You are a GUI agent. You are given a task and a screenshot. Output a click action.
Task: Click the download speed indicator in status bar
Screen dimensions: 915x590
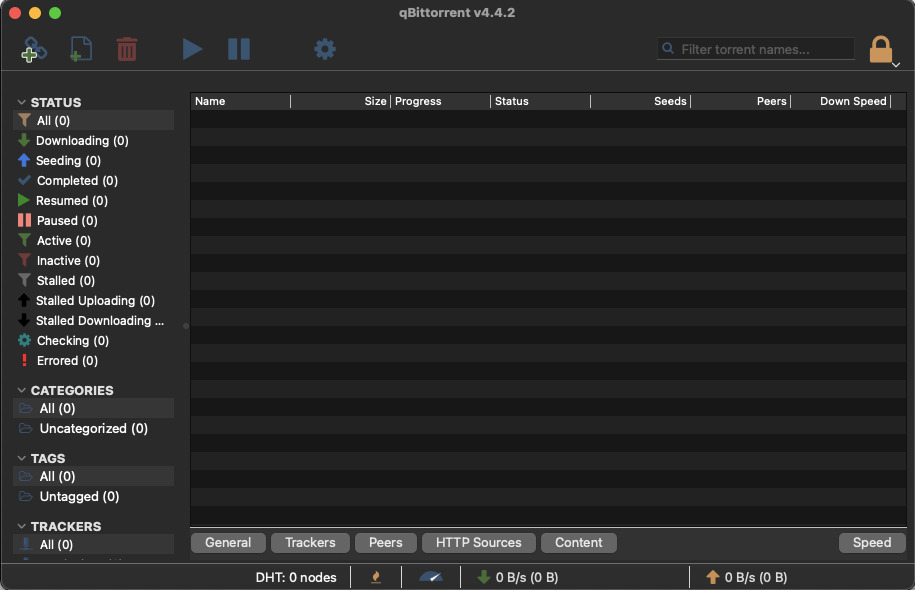pyautogui.click(x=518, y=577)
